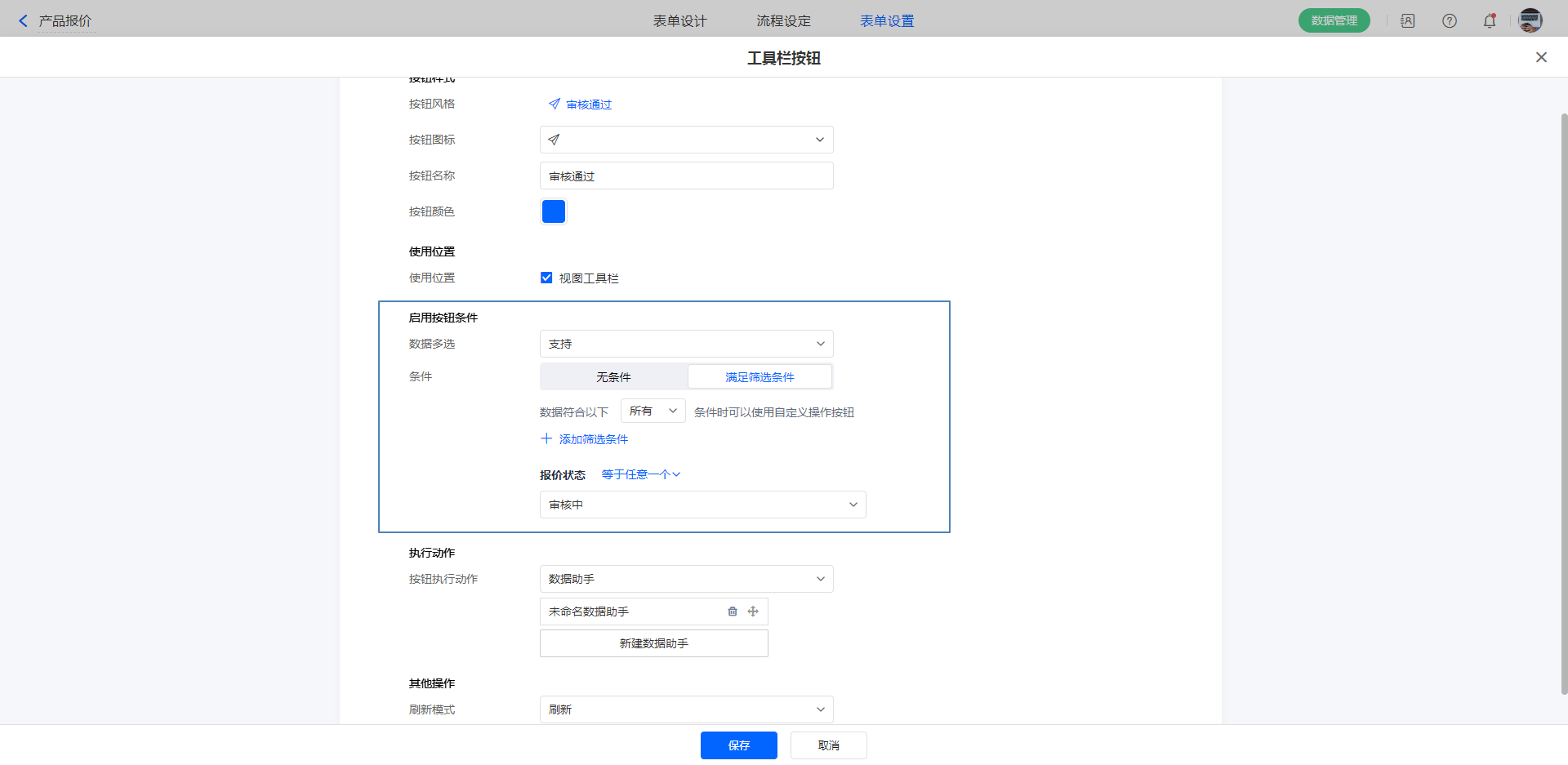Open the help question mark icon

1449,21
